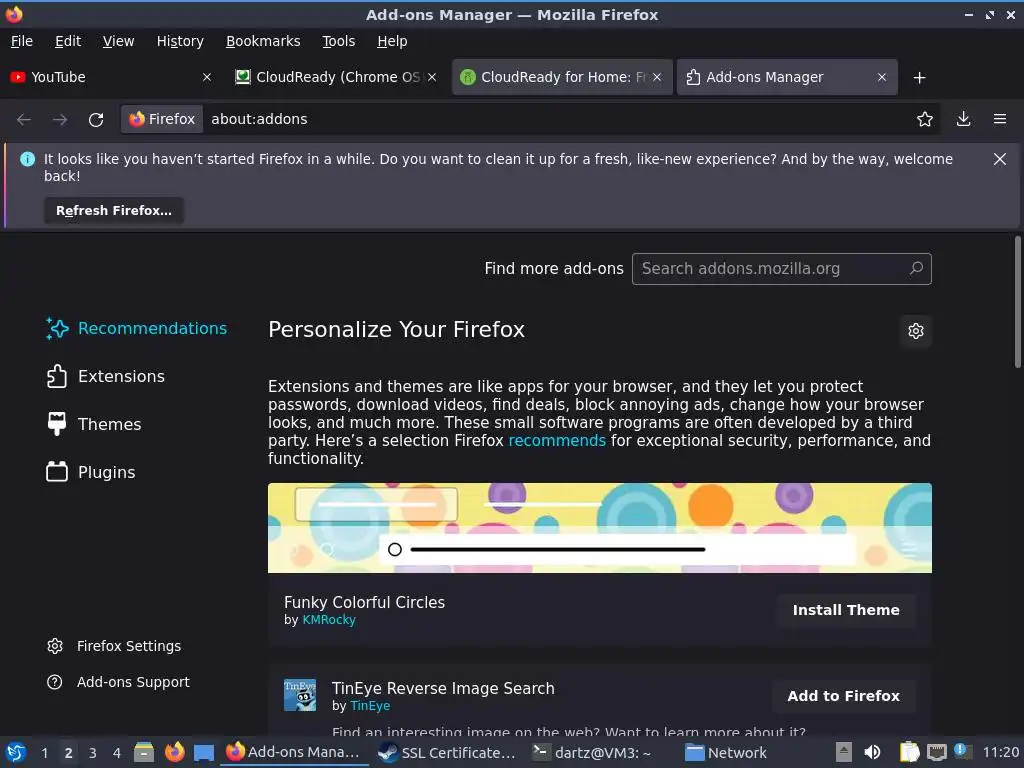Close the YouTube tab

(207, 77)
